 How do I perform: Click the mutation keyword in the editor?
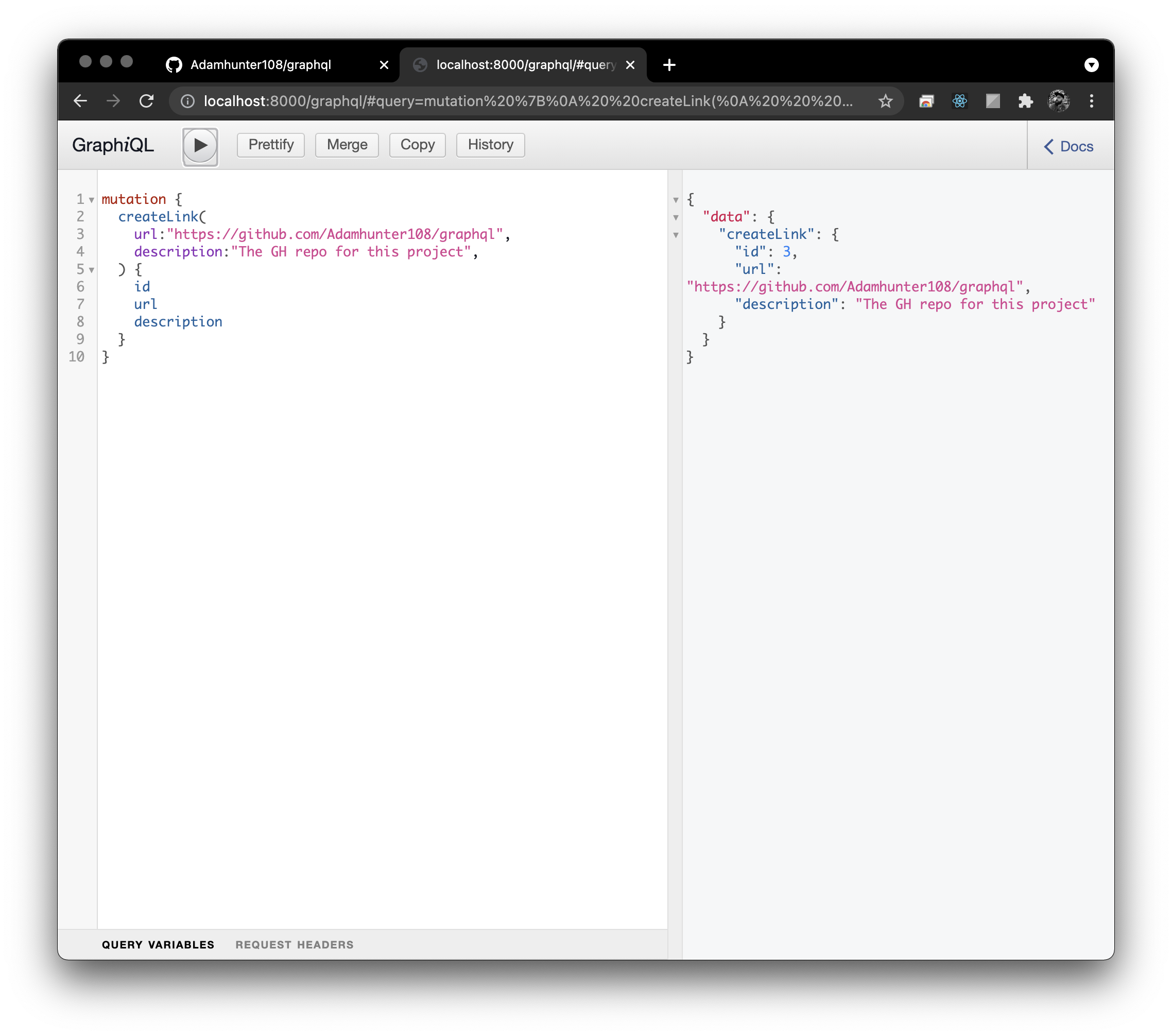[x=133, y=199]
